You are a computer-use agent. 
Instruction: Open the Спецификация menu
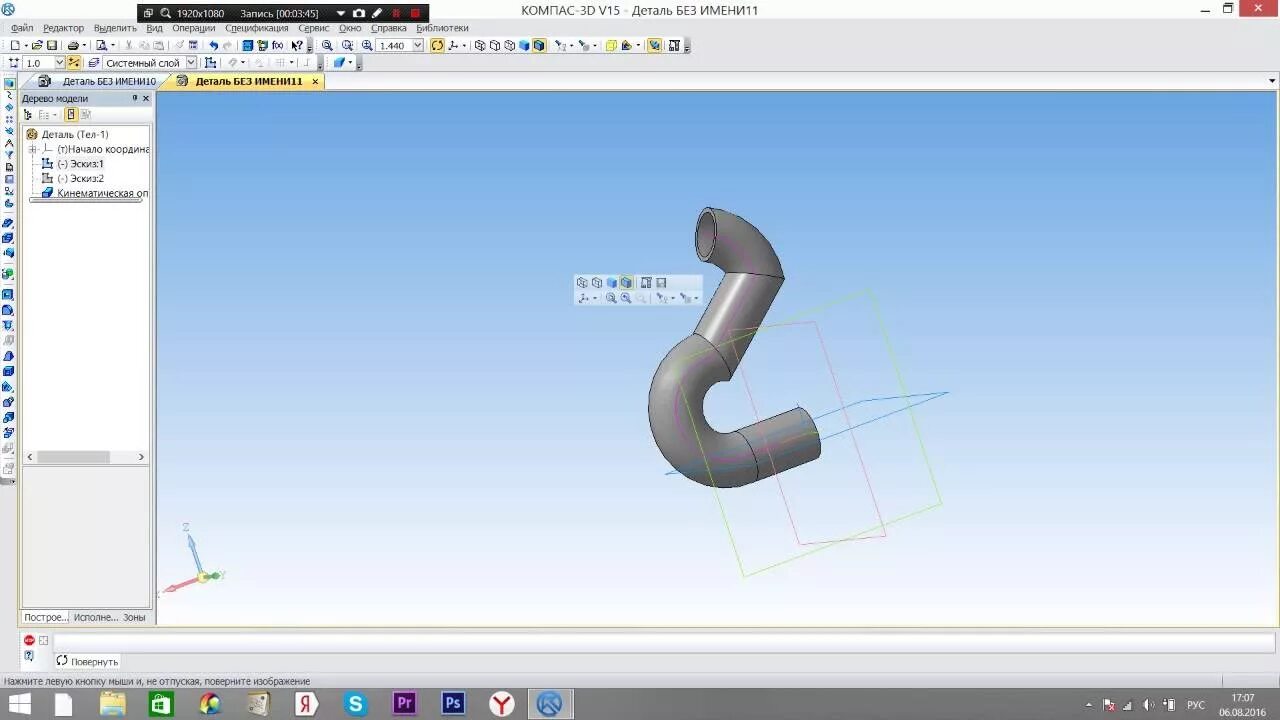tap(257, 28)
